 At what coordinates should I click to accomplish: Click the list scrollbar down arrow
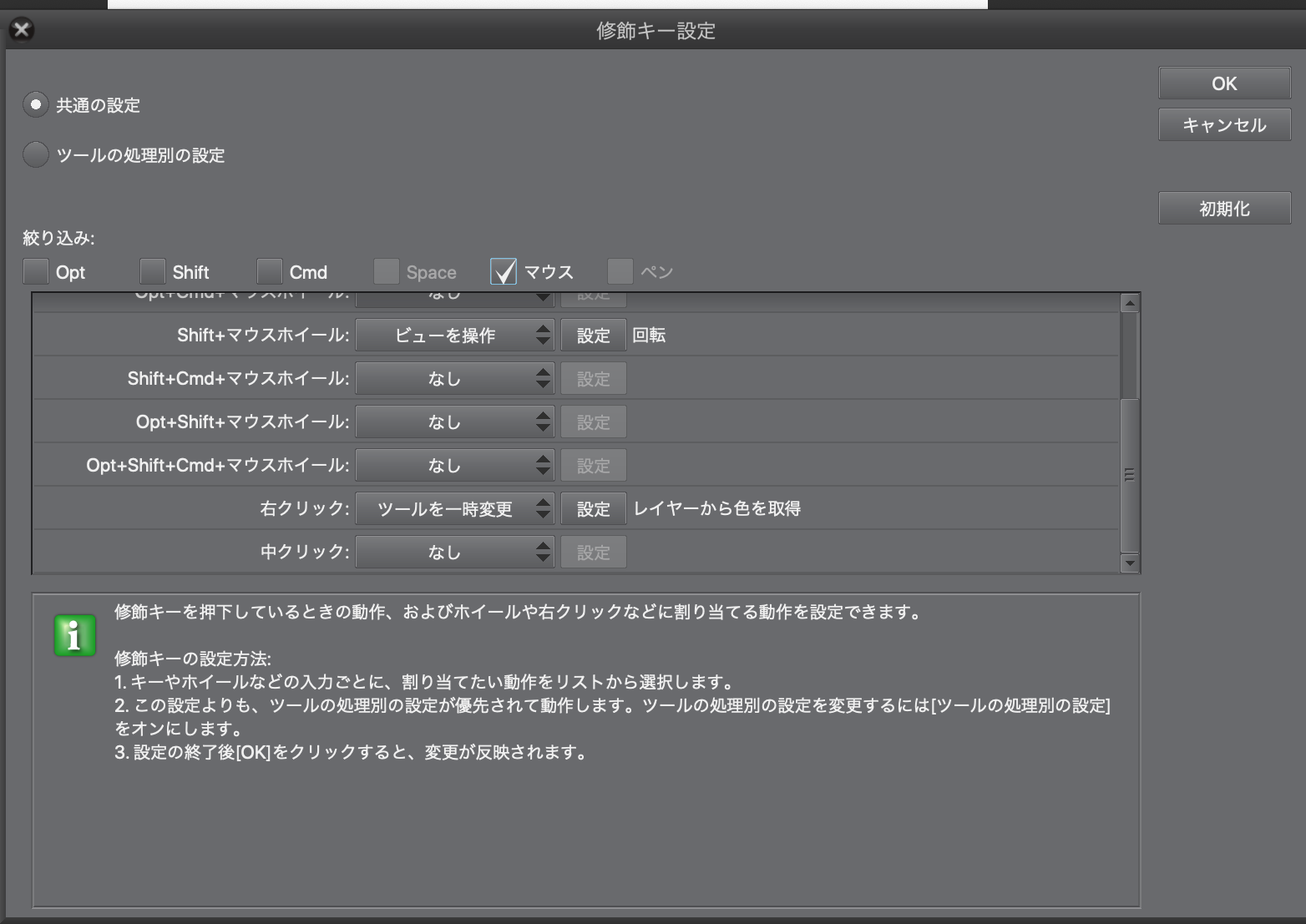pos(1130,563)
